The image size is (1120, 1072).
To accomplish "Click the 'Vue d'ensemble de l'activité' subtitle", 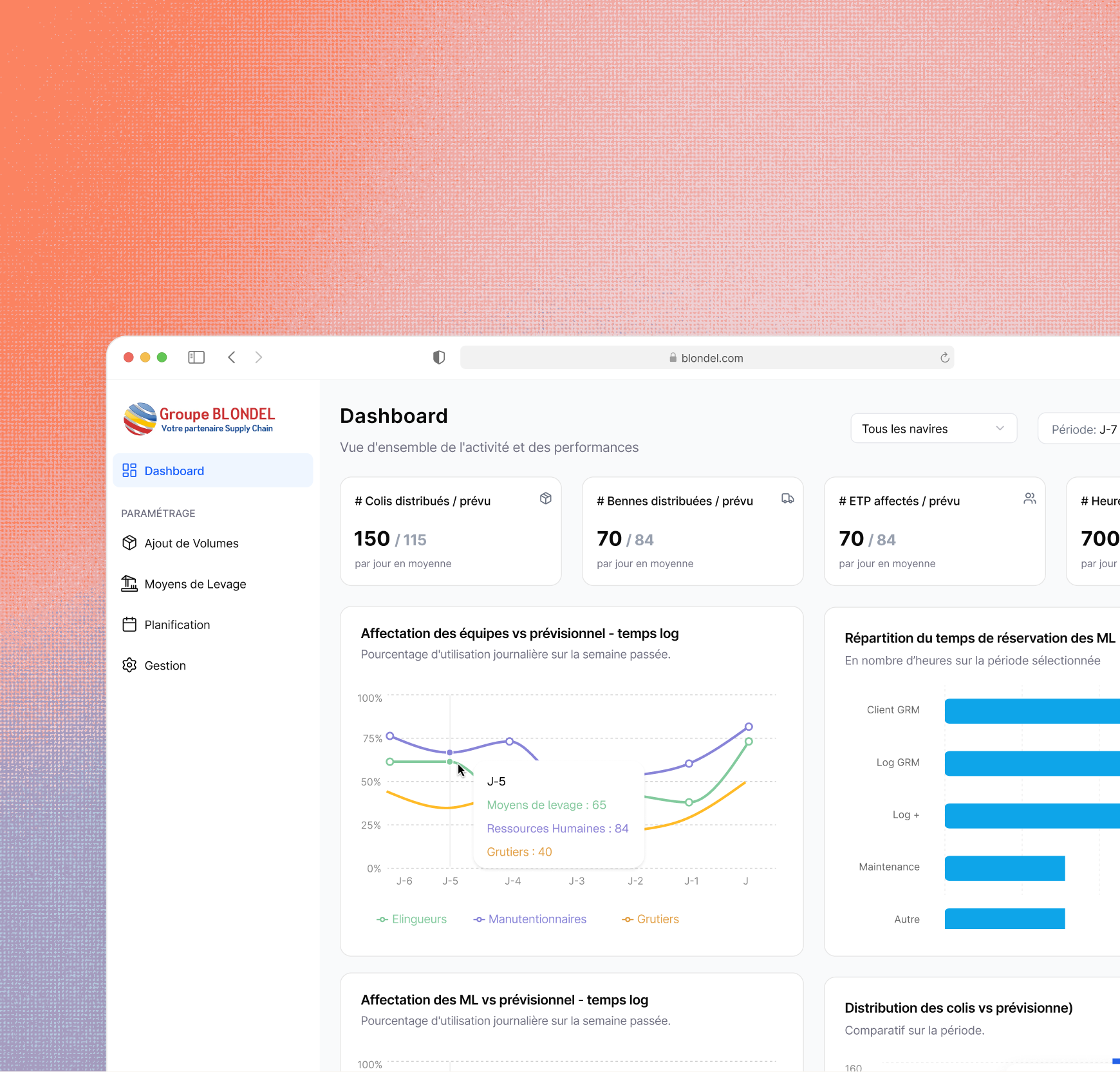I will click(x=489, y=447).
